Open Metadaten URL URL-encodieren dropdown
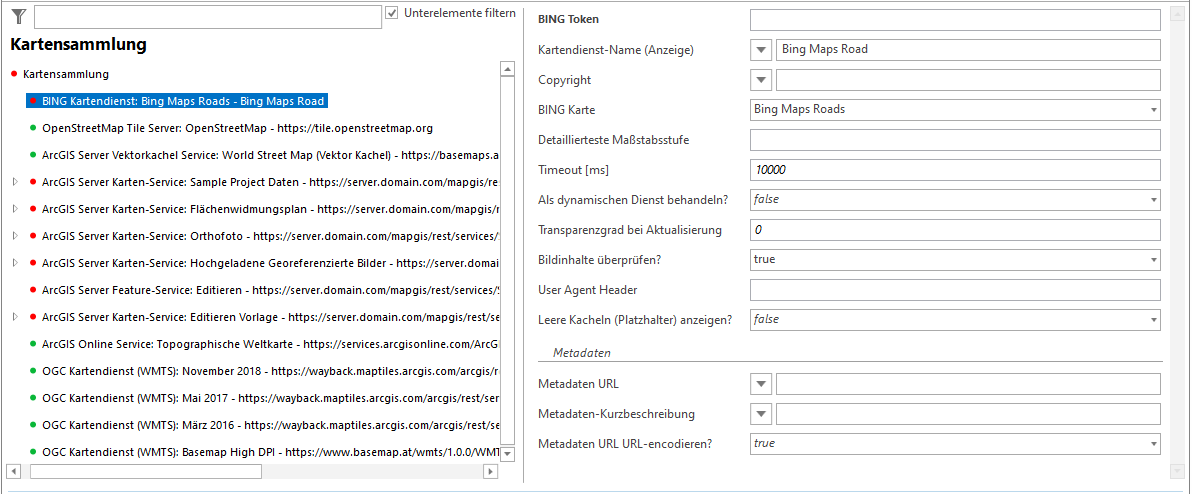This screenshot has width=1192, height=494. (955, 444)
